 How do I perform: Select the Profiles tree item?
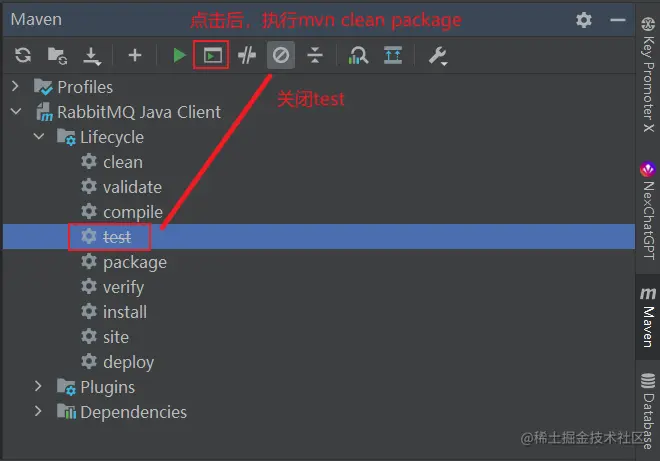(x=85, y=87)
